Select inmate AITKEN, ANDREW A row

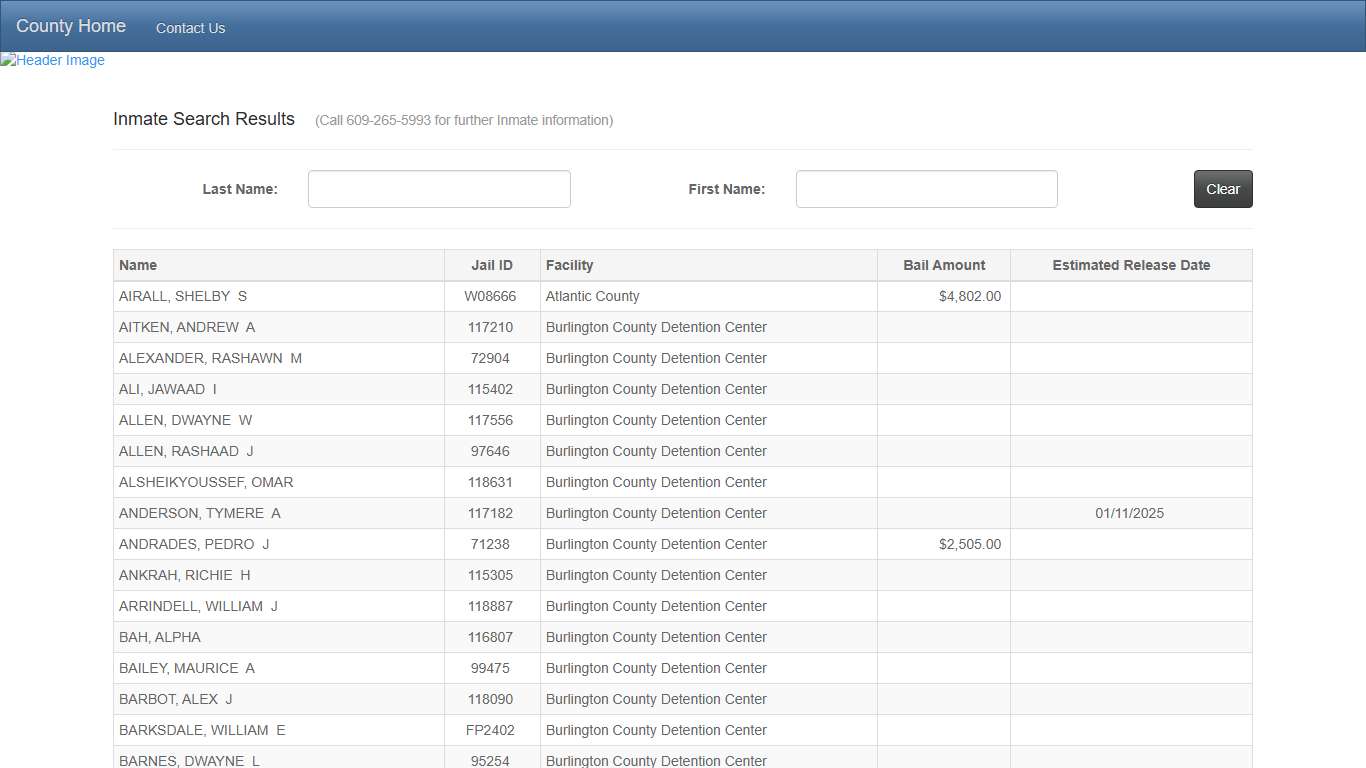click(187, 327)
